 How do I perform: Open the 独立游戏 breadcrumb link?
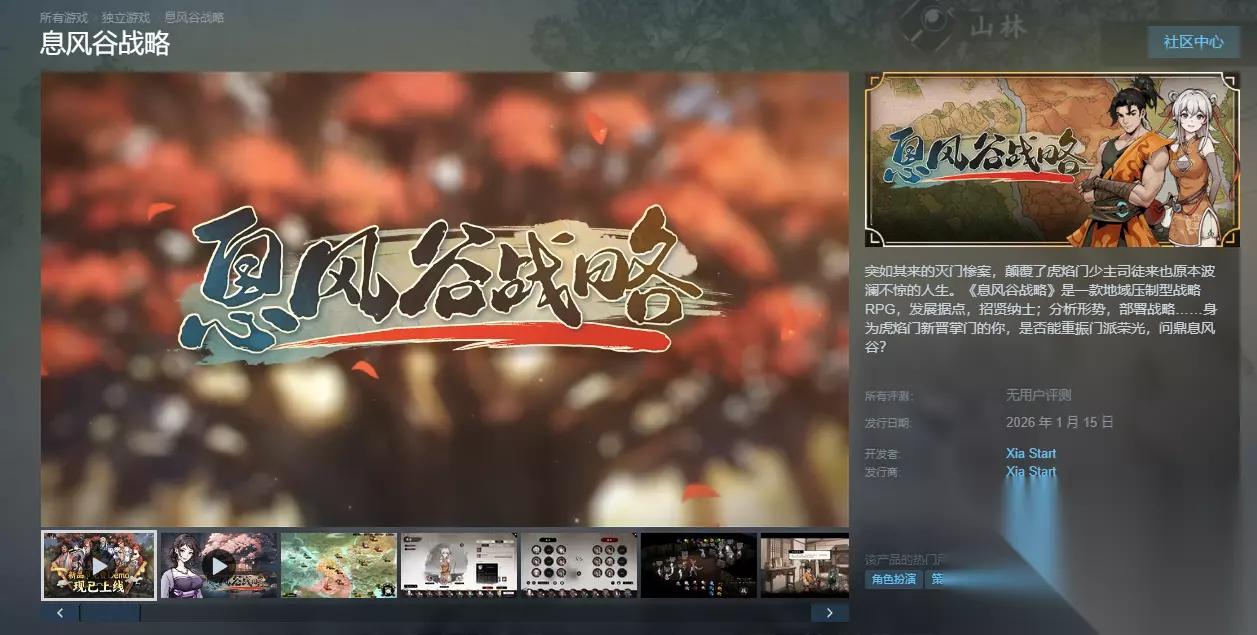point(126,18)
